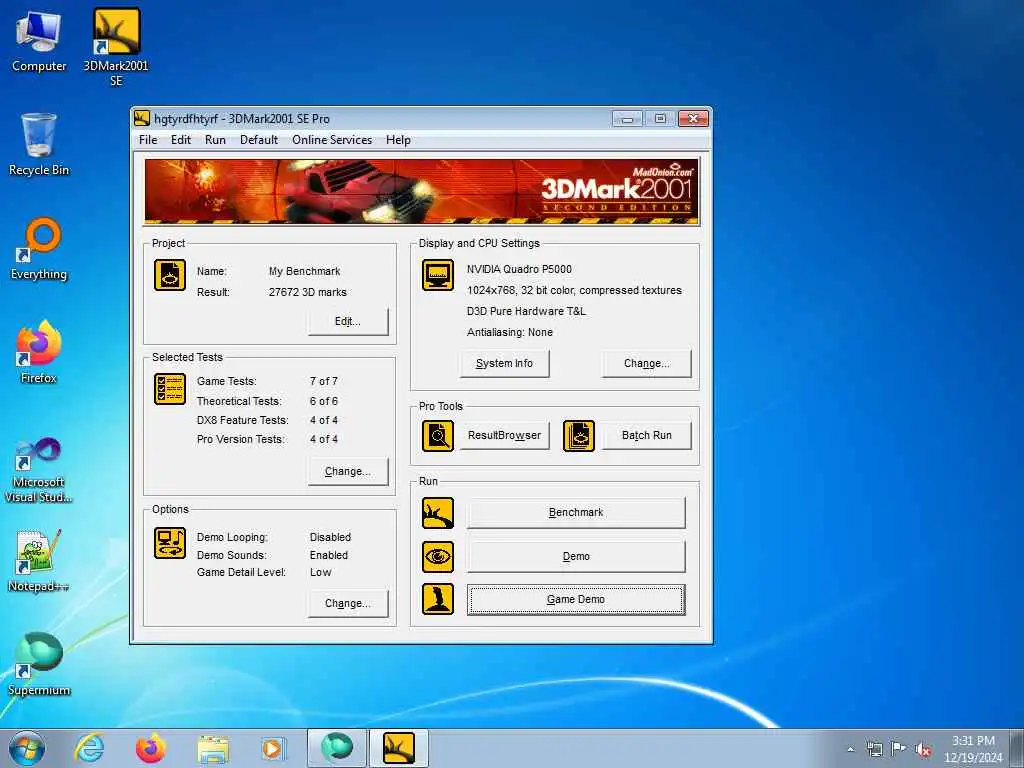Click the Options music-monitor icon

coord(170,543)
